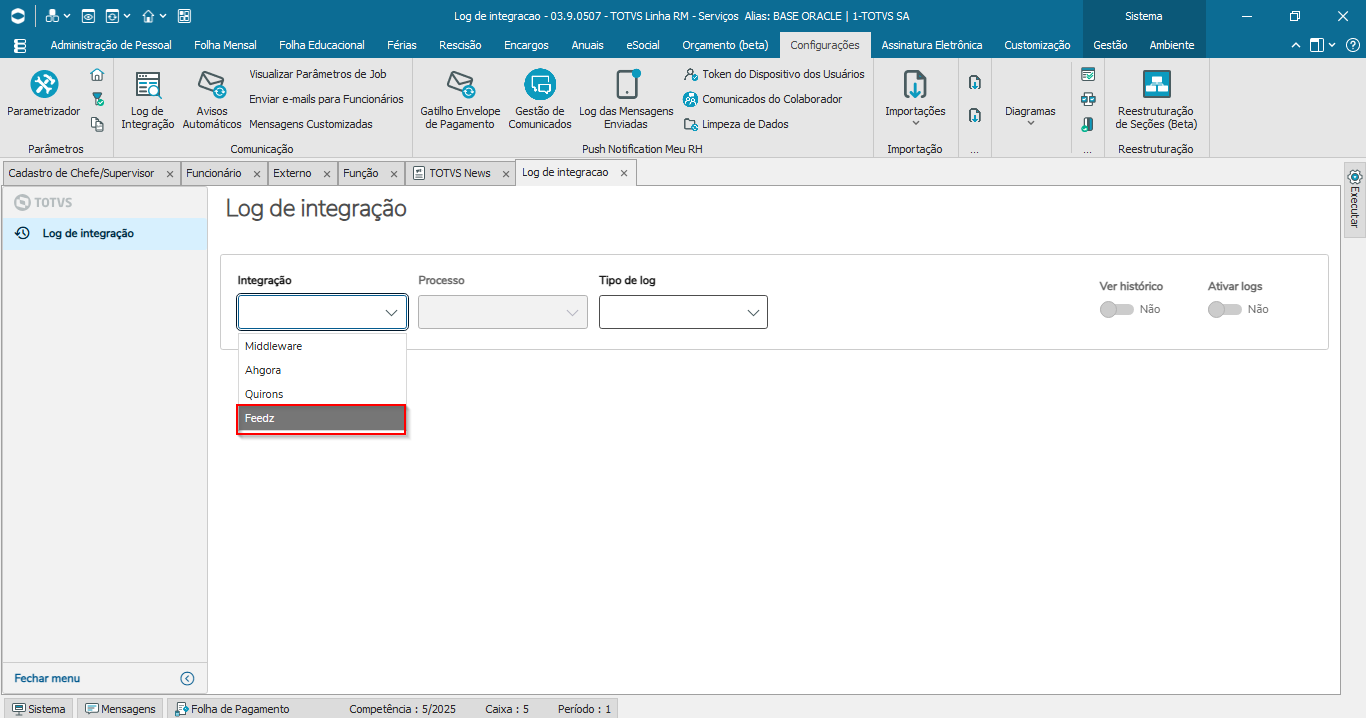Click the balance scale compare icon

(x=1088, y=99)
